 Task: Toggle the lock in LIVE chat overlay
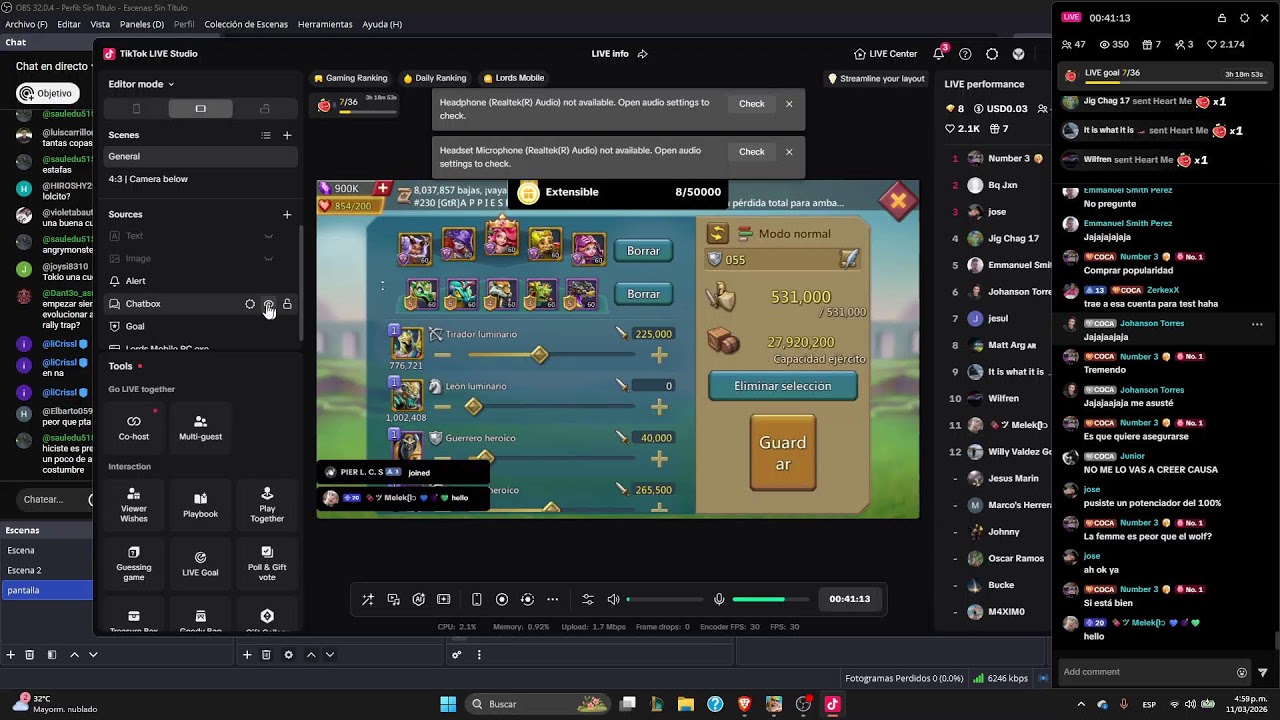pos(1221,18)
